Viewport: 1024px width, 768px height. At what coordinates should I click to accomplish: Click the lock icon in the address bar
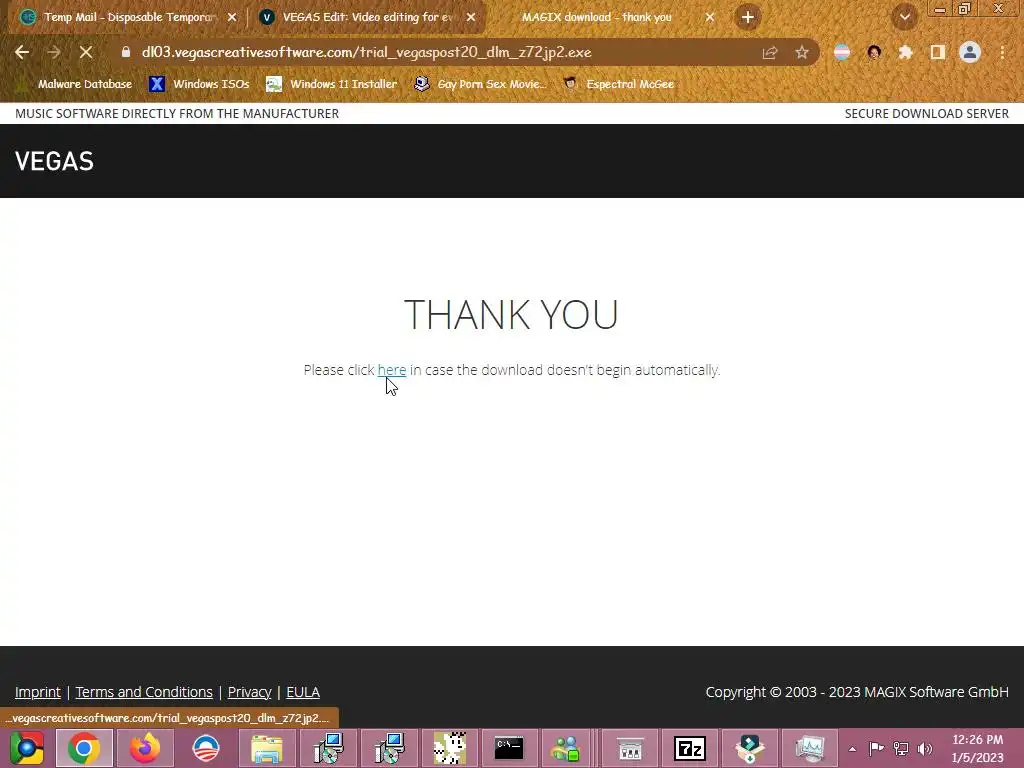click(x=126, y=52)
